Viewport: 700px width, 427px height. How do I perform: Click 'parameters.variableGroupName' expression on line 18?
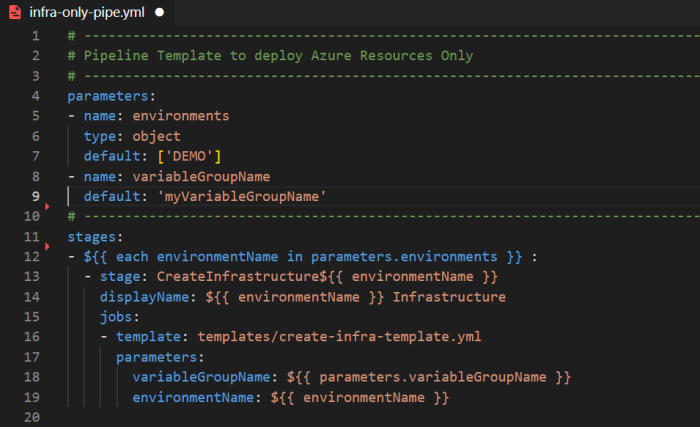tap(433, 377)
